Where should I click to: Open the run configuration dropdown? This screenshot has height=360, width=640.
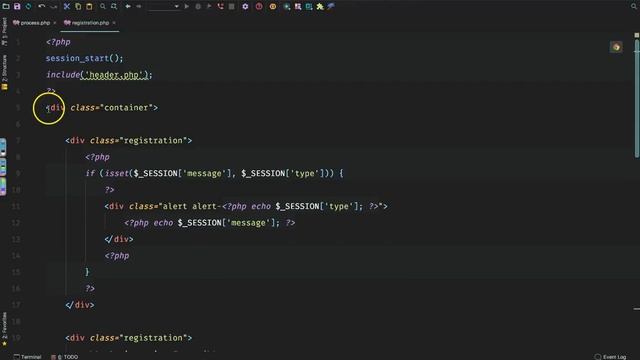164,7
